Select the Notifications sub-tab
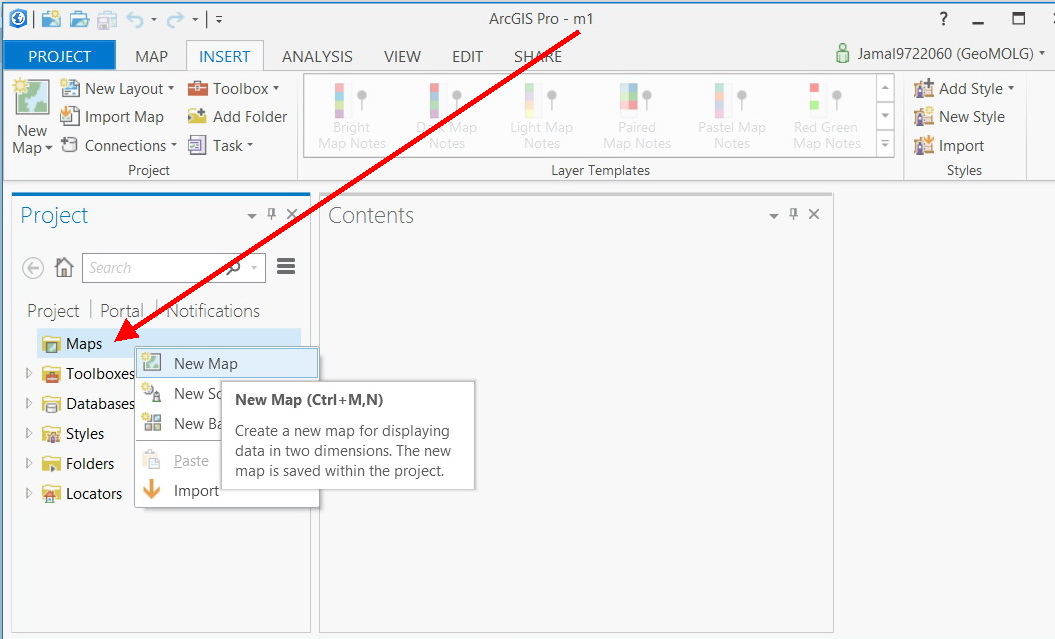Viewport: 1055px width, 639px height. click(x=213, y=311)
